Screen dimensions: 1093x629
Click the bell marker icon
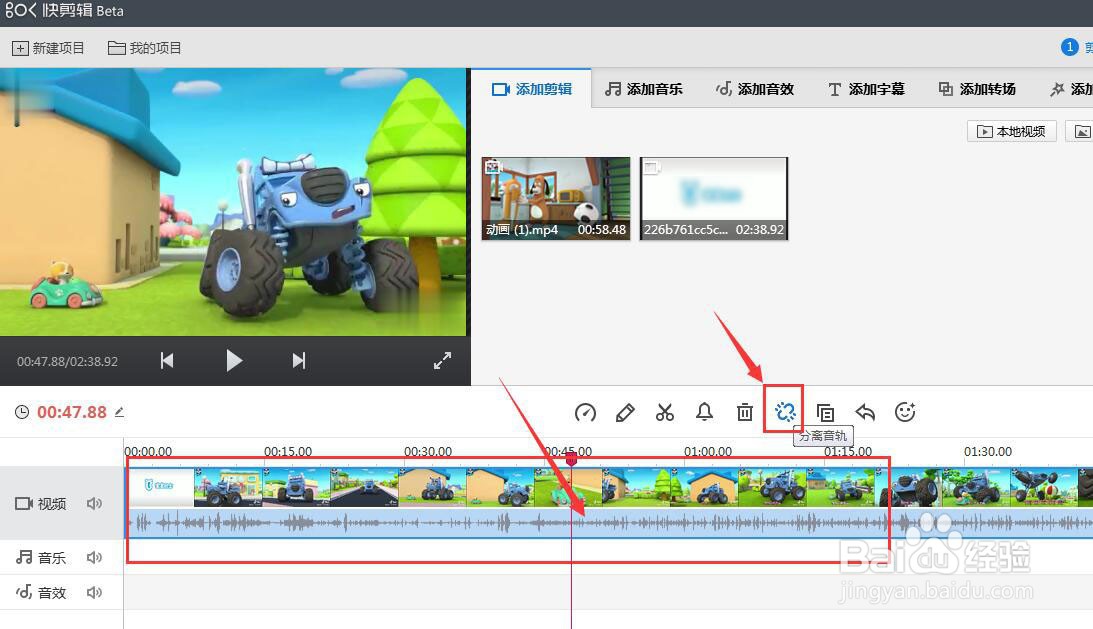tap(705, 412)
